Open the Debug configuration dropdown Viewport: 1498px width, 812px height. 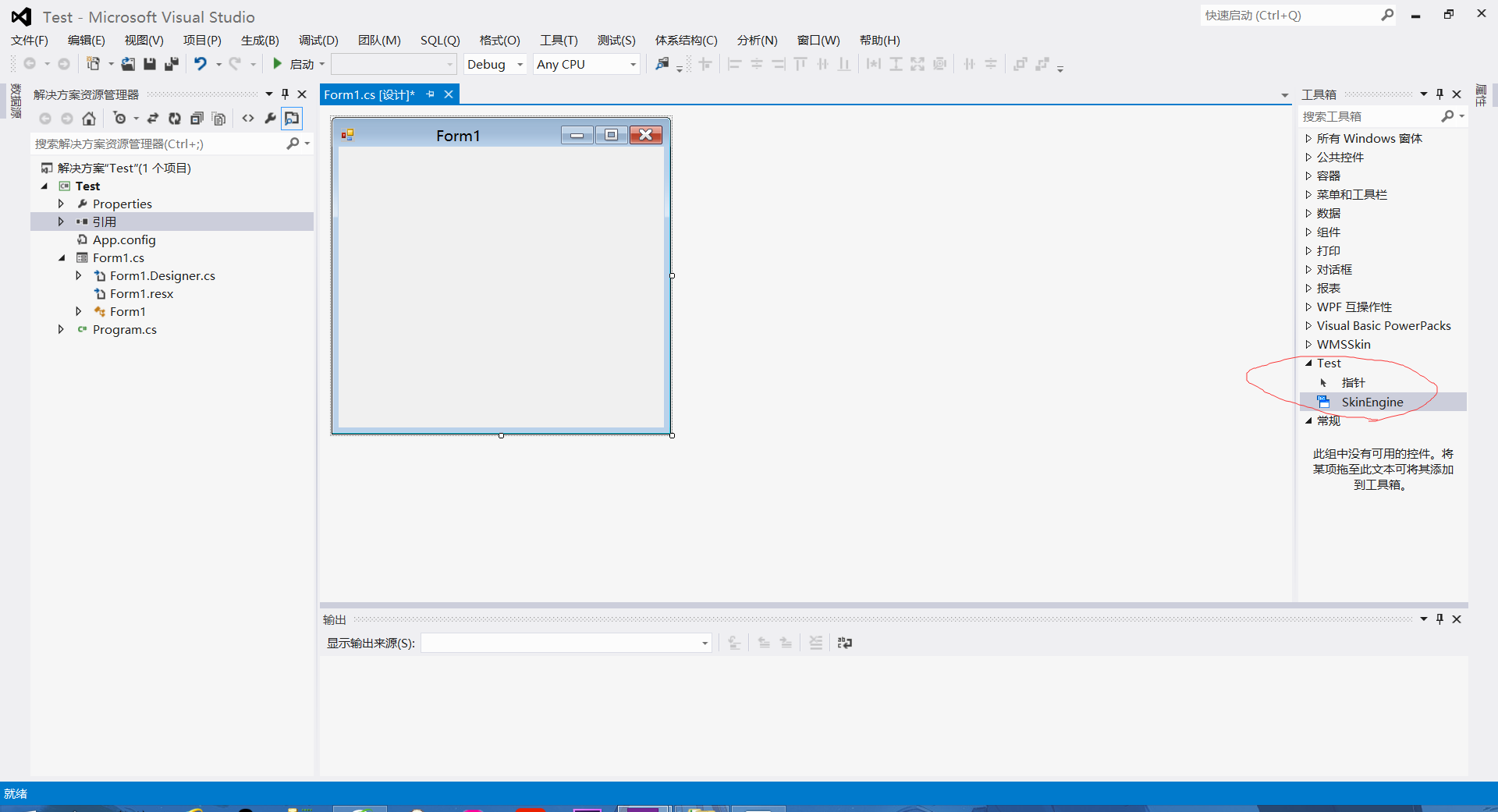point(520,65)
